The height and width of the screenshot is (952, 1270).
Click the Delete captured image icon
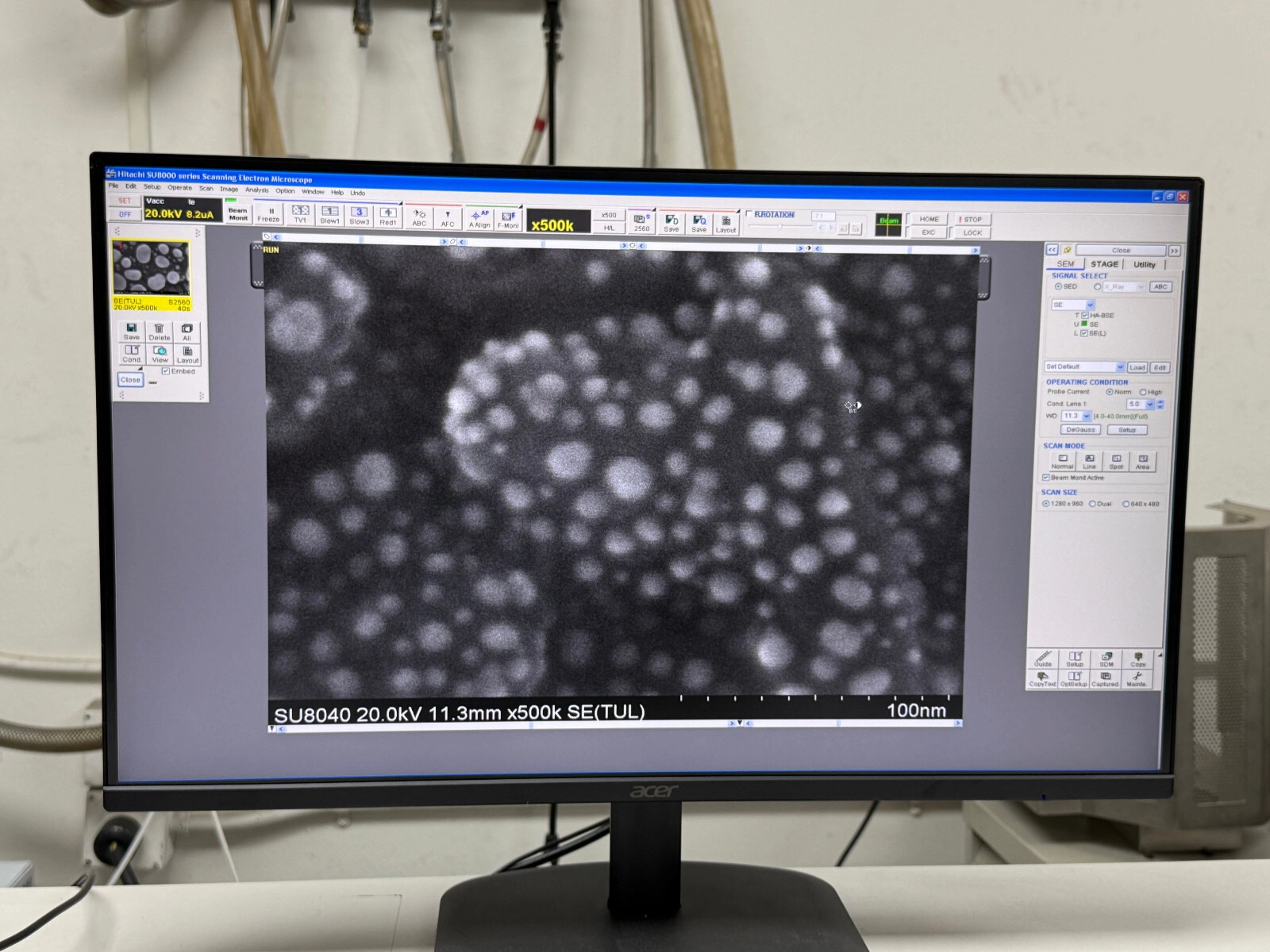click(x=159, y=332)
